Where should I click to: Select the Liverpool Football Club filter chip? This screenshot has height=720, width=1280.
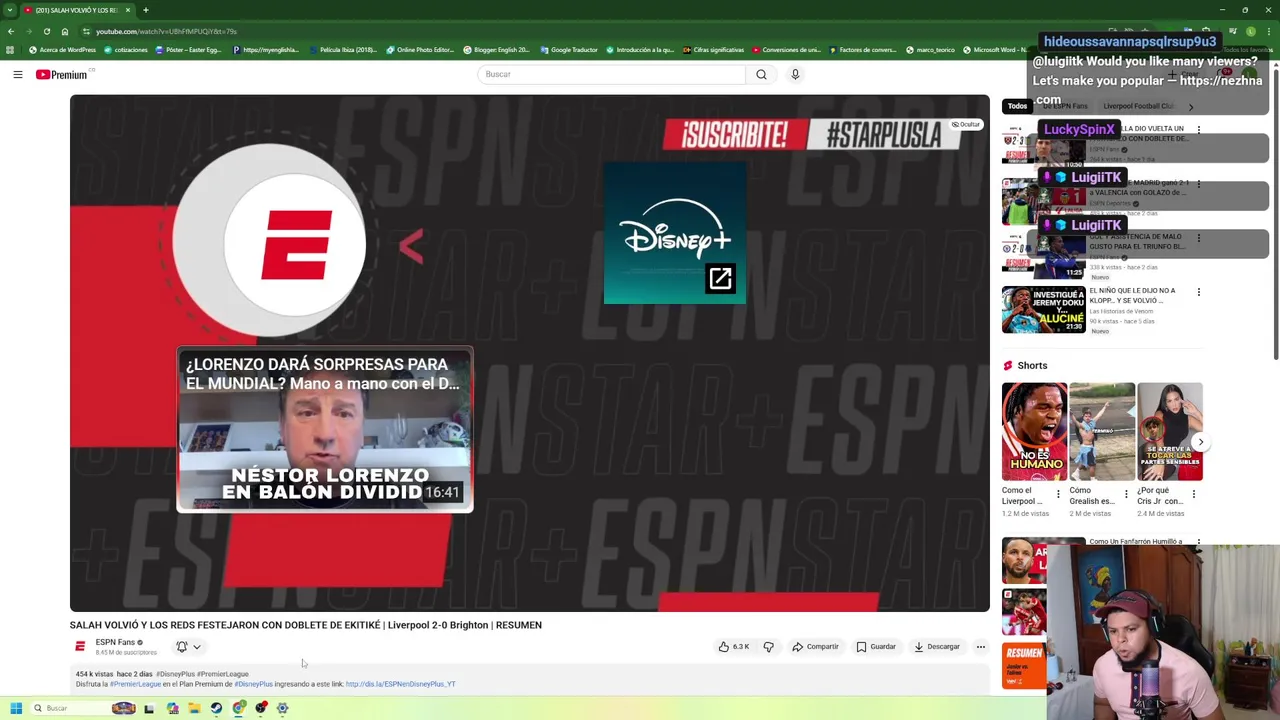pos(1139,106)
